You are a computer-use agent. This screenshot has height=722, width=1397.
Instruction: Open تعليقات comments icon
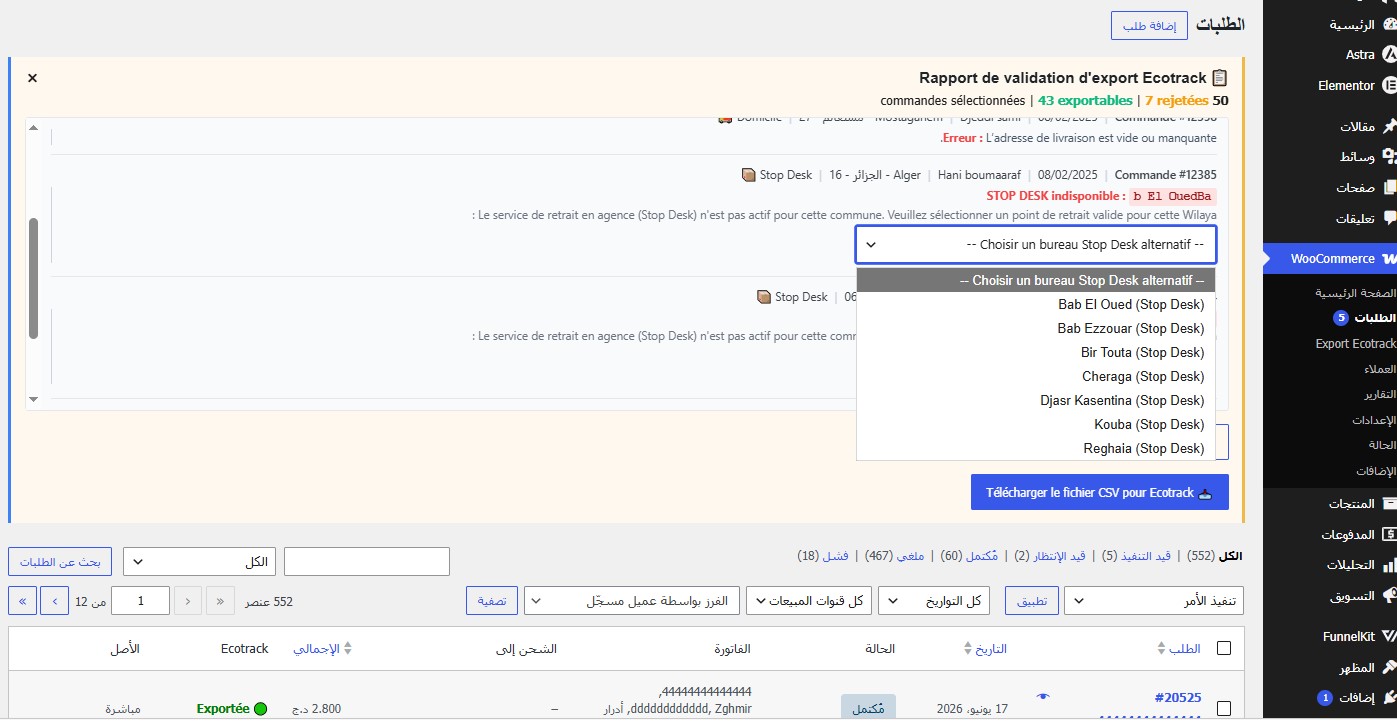pyautogui.click(x=1389, y=218)
